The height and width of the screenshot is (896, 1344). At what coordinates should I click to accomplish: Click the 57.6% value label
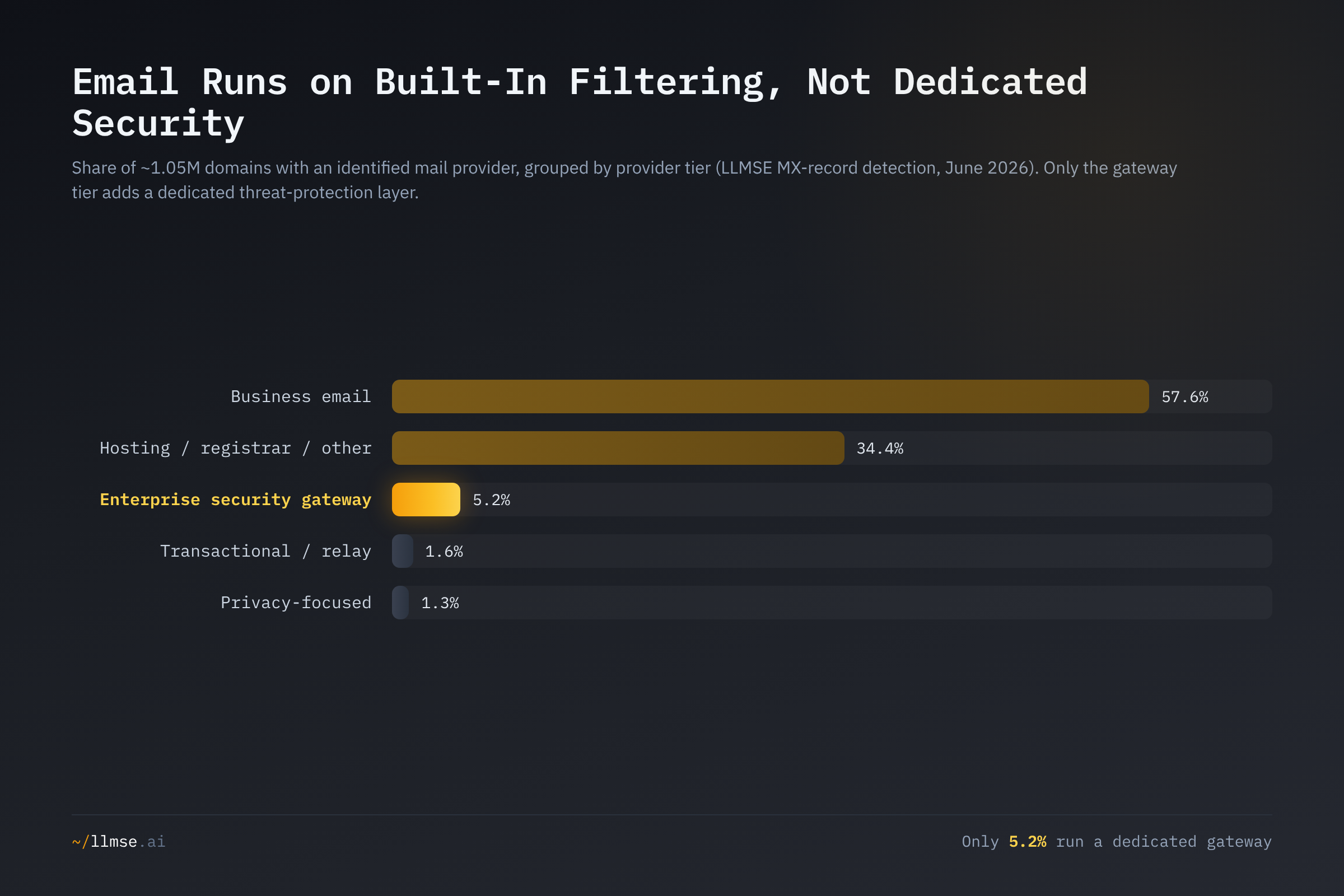[1184, 397]
